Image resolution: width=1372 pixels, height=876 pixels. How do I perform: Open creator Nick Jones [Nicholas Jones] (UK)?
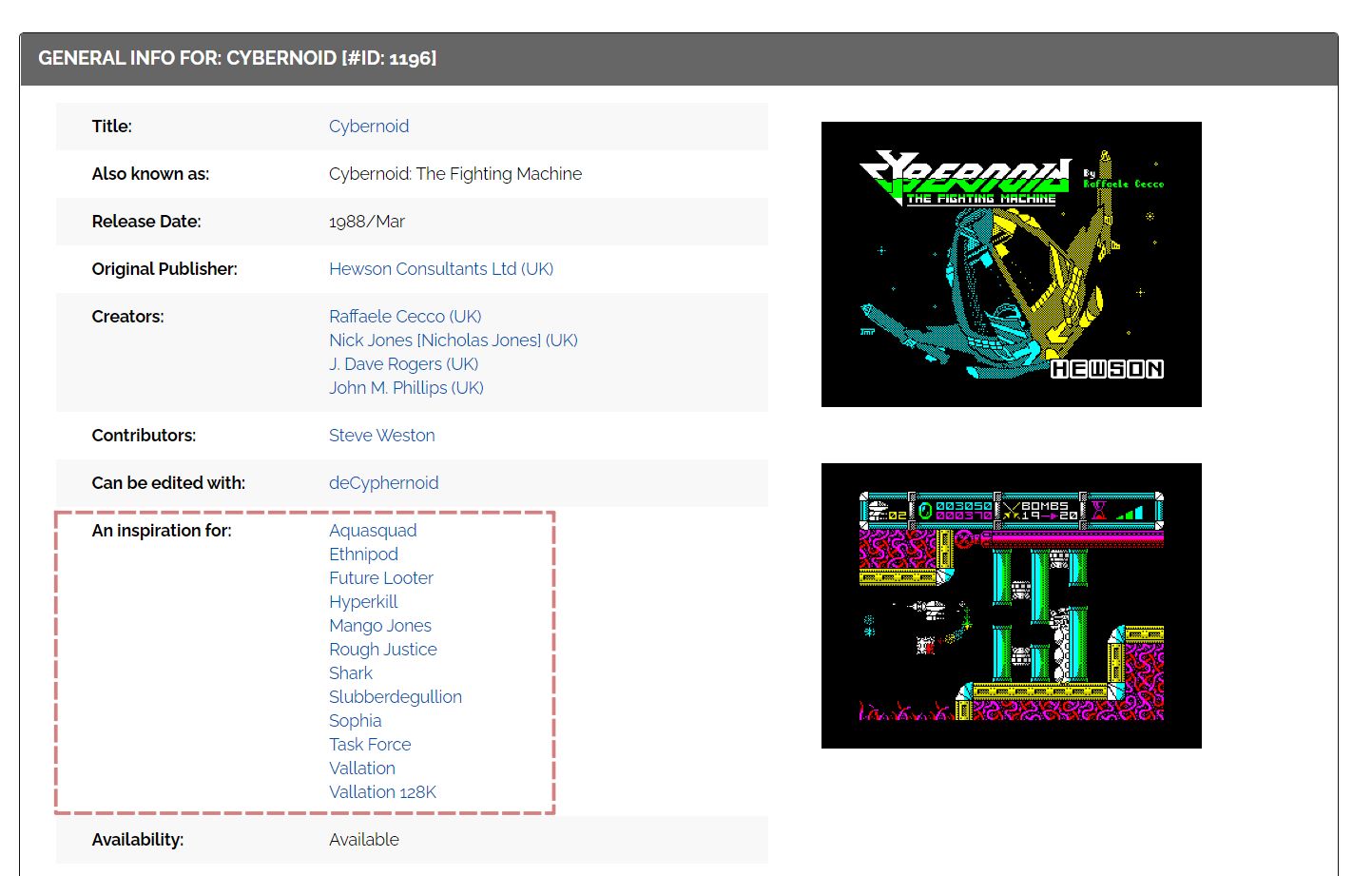point(454,341)
